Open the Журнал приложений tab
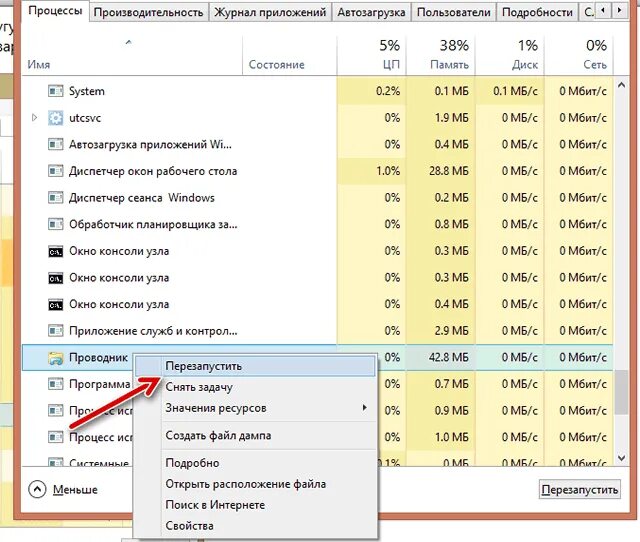 (270, 12)
